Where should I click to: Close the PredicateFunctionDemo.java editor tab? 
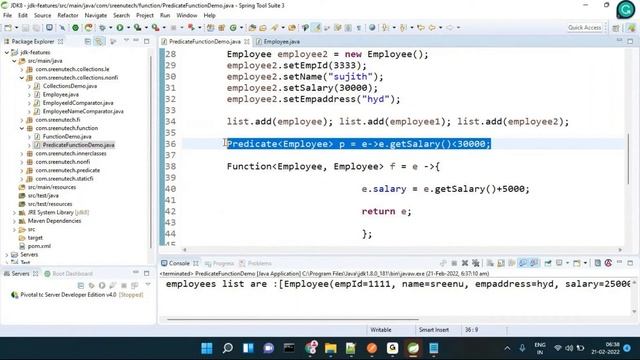(247, 42)
